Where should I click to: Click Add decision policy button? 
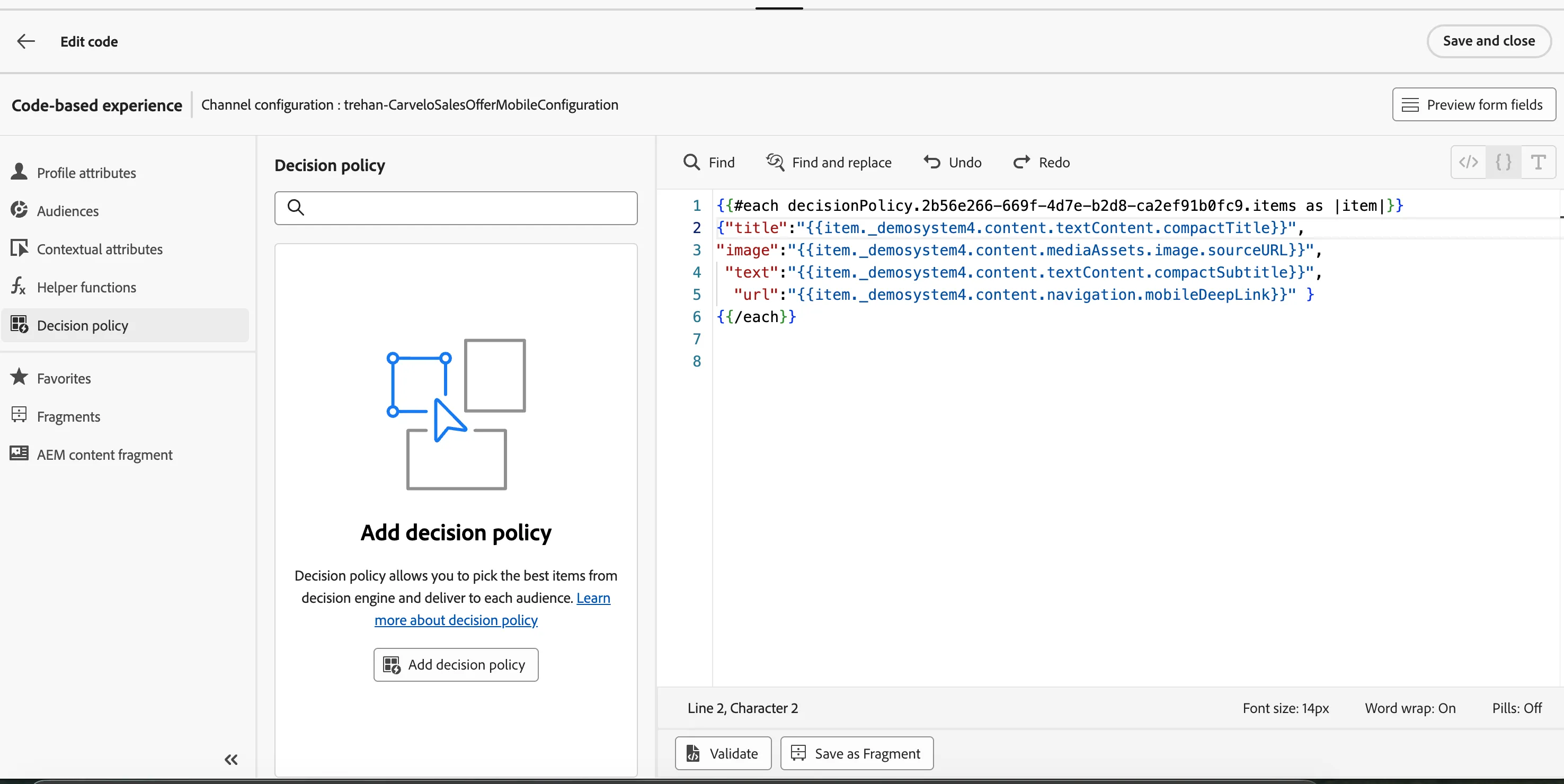tap(456, 664)
